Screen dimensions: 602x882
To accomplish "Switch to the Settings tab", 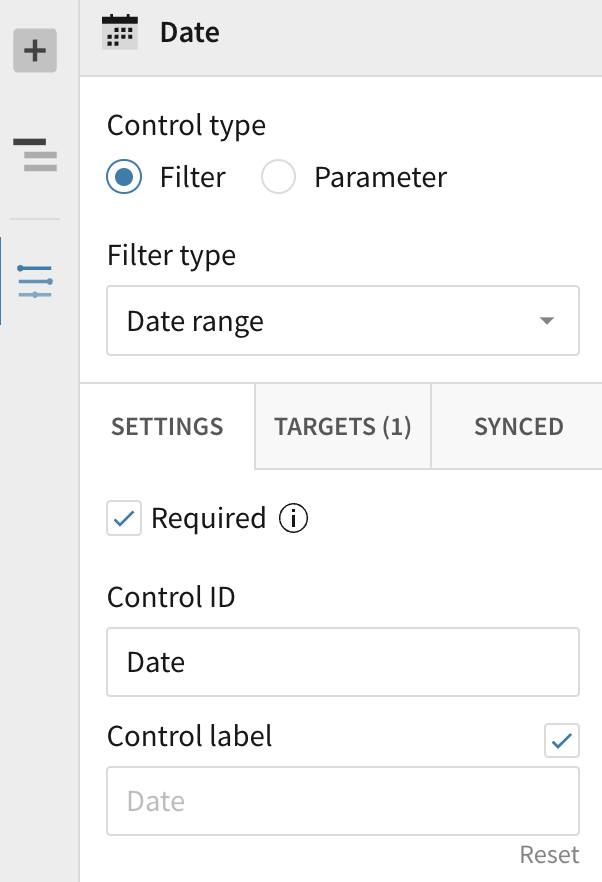I will (x=167, y=426).
